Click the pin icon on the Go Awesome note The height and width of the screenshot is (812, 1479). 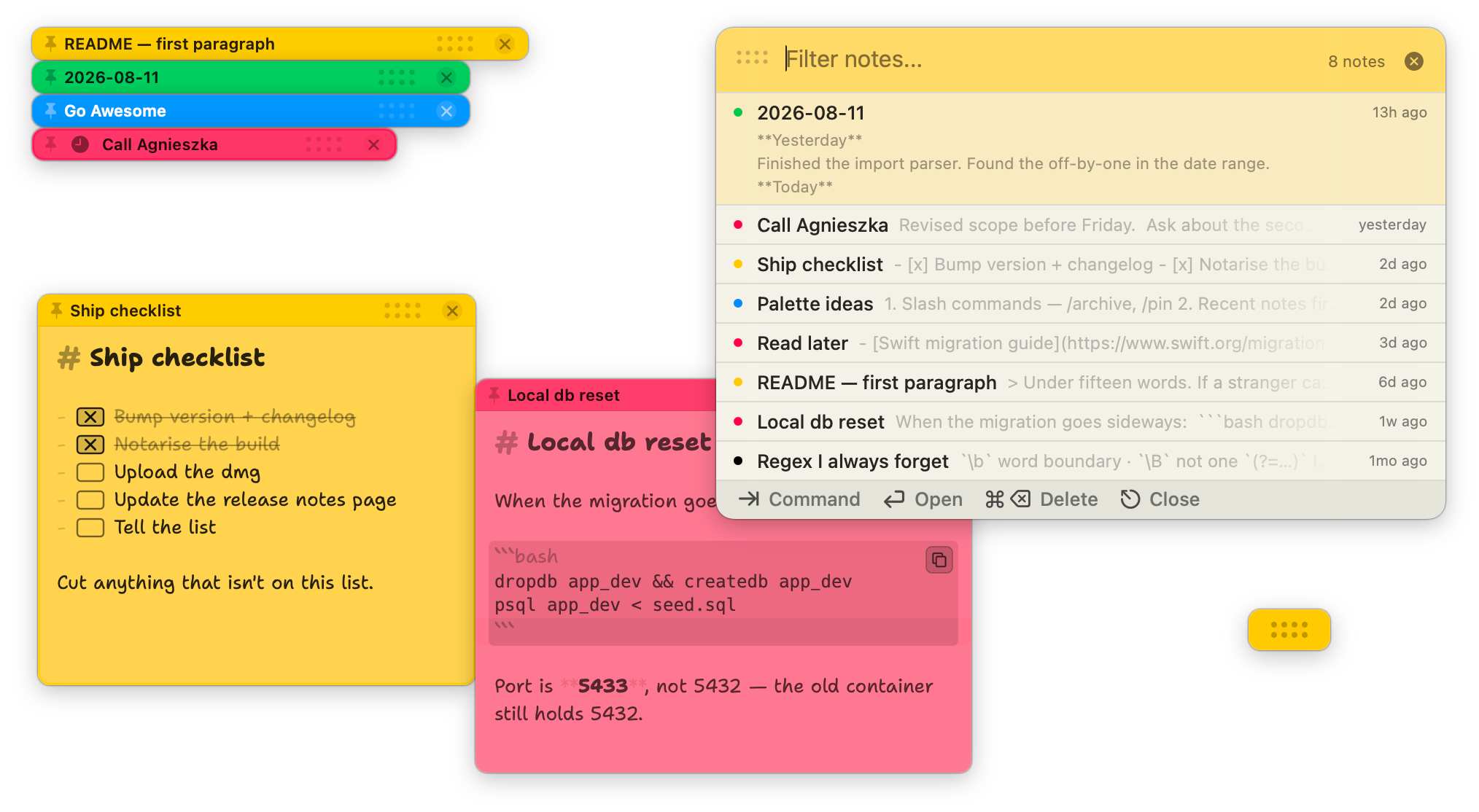pyautogui.click(x=50, y=111)
